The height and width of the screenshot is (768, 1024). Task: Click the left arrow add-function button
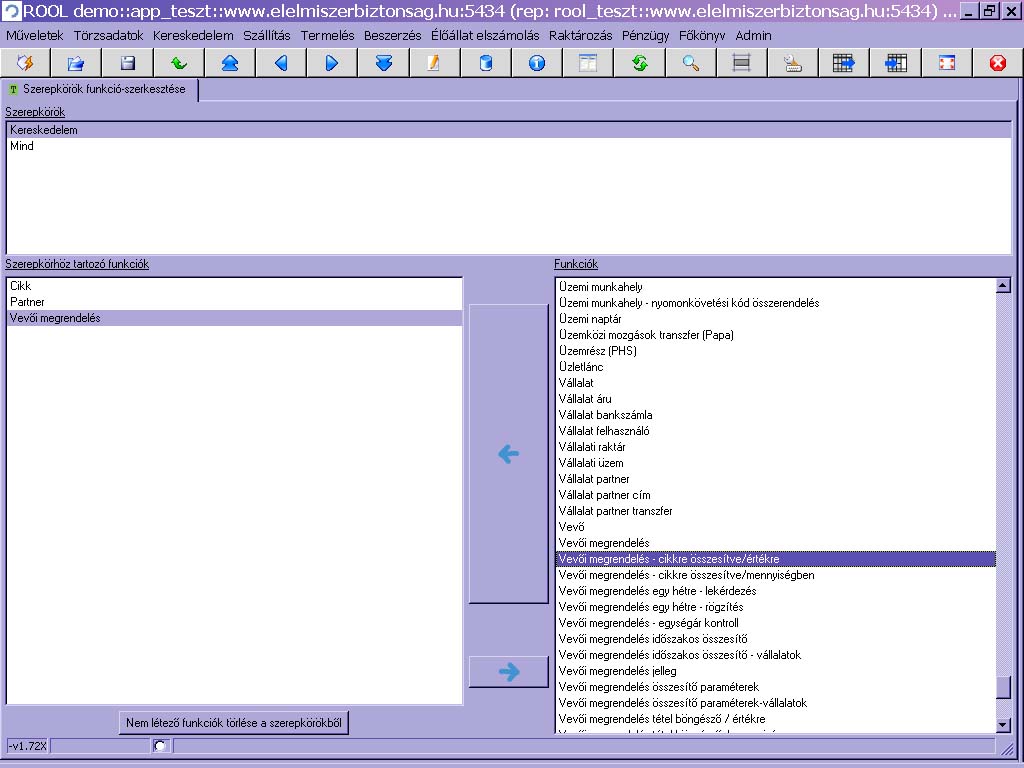point(508,454)
